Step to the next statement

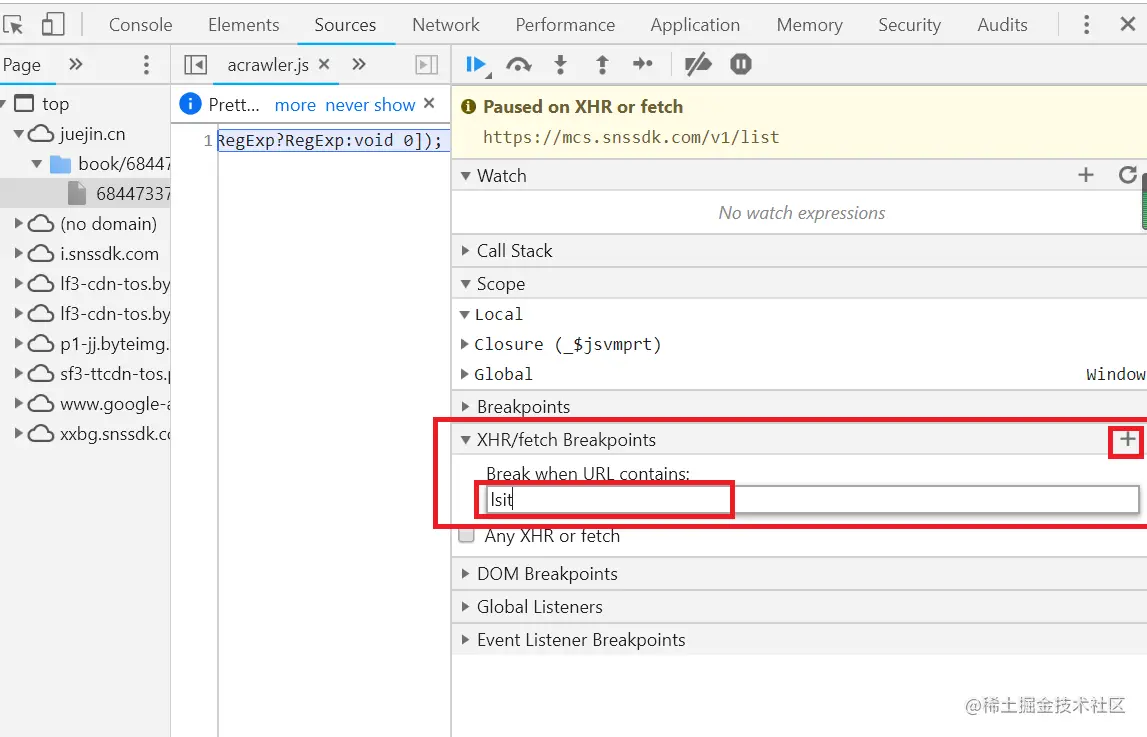tap(642, 64)
